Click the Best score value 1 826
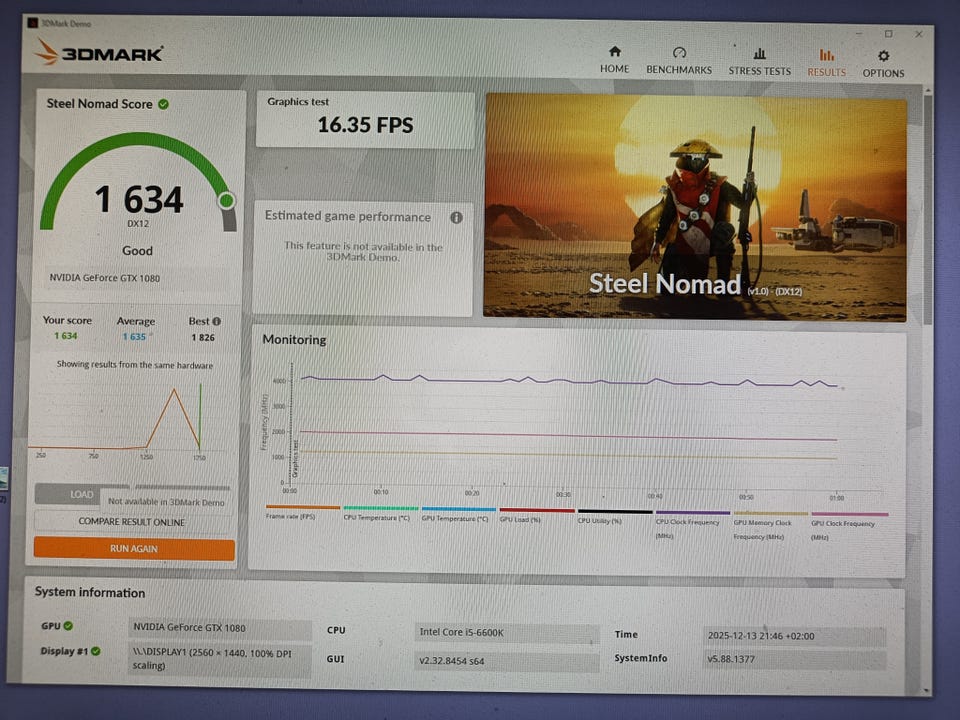The image size is (960, 720). point(203,337)
